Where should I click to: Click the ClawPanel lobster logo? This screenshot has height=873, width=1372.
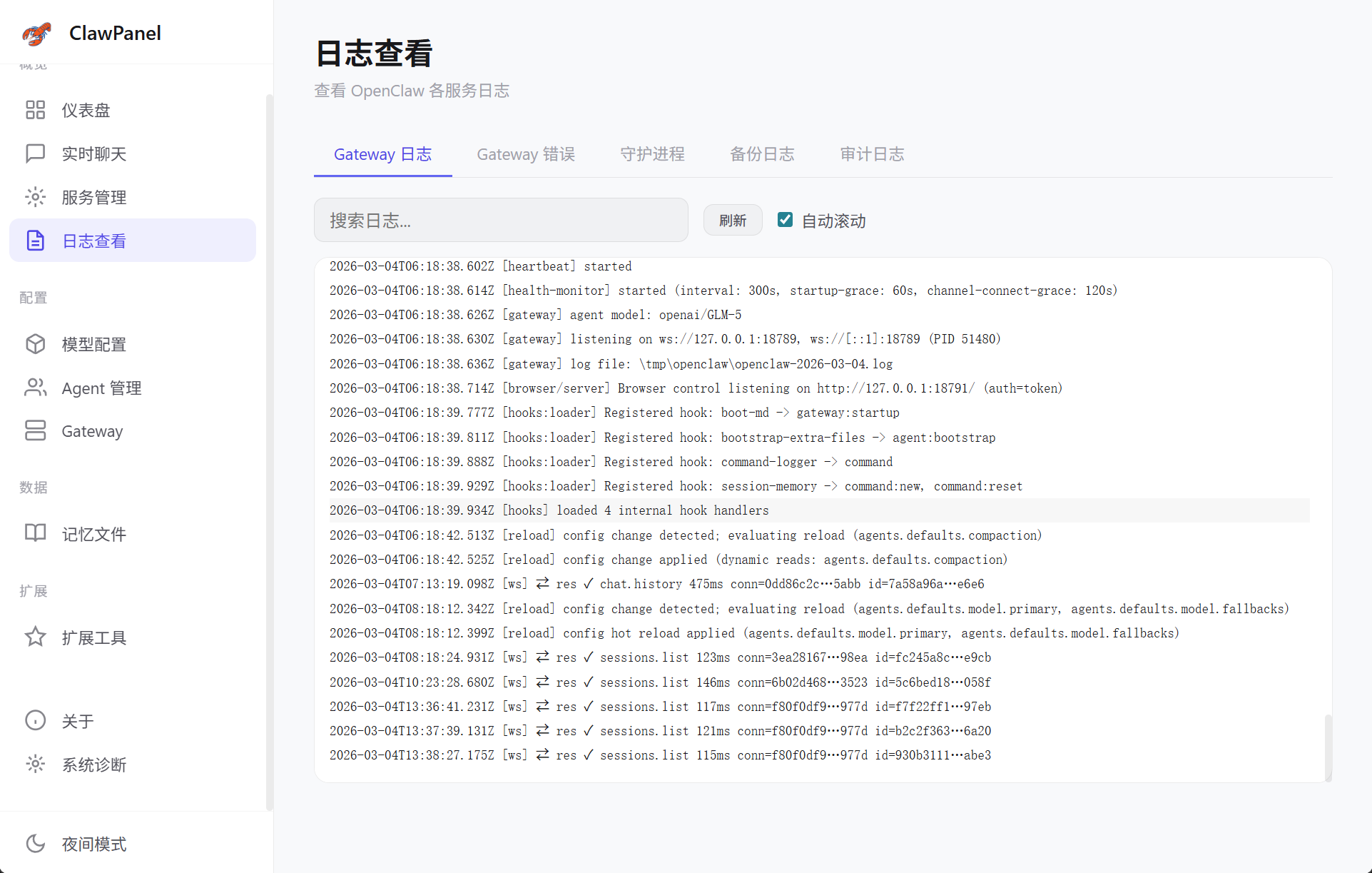click(x=37, y=33)
